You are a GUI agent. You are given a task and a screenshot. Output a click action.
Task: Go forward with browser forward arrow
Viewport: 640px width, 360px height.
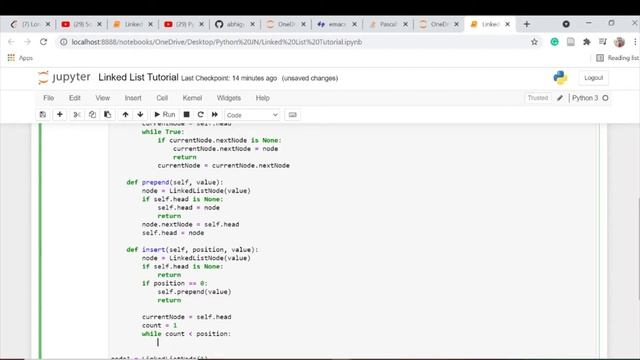pyautogui.click(x=27, y=42)
